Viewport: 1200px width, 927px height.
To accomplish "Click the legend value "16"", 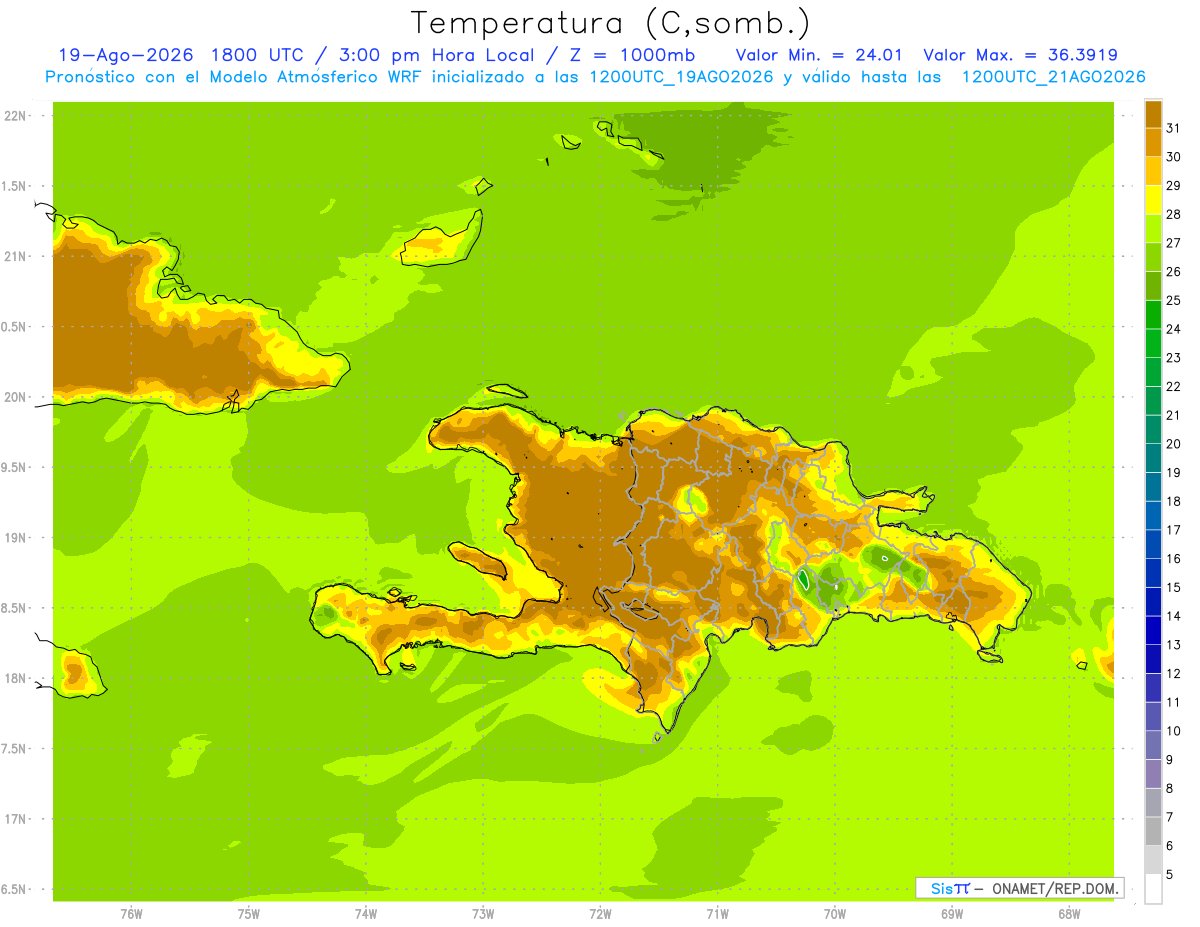I will click(x=1173, y=559).
